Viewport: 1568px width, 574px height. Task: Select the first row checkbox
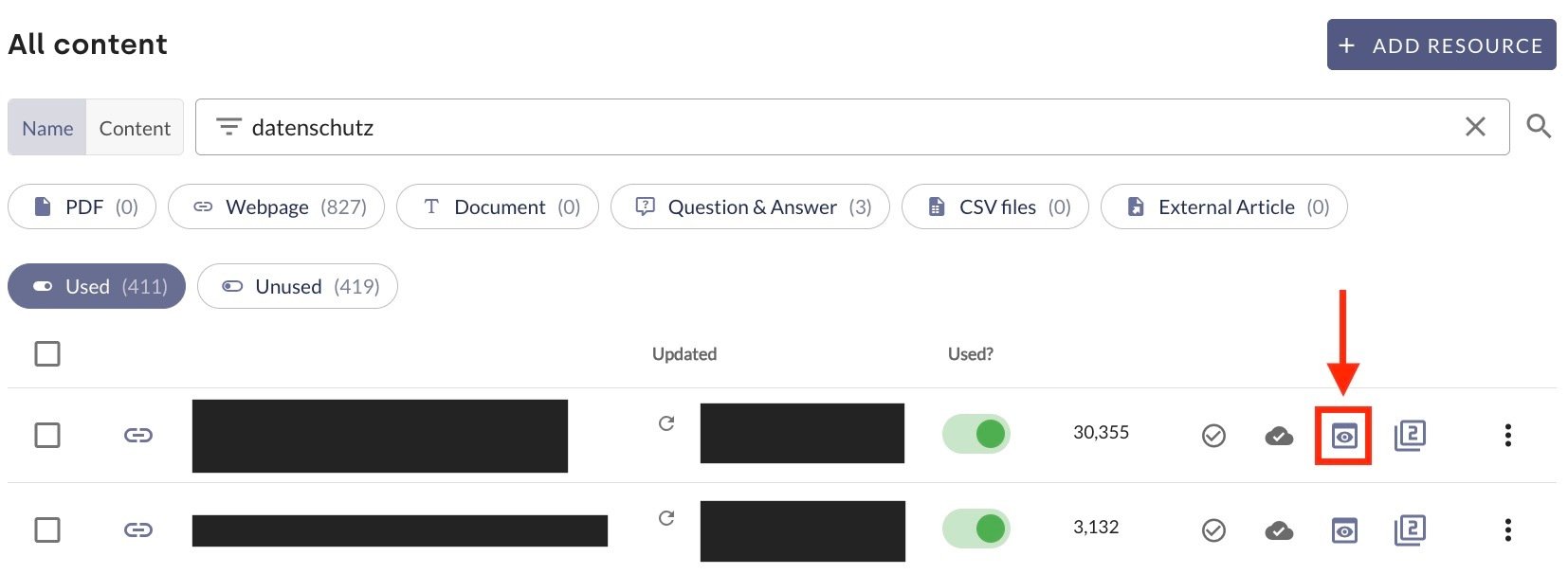point(47,436)
